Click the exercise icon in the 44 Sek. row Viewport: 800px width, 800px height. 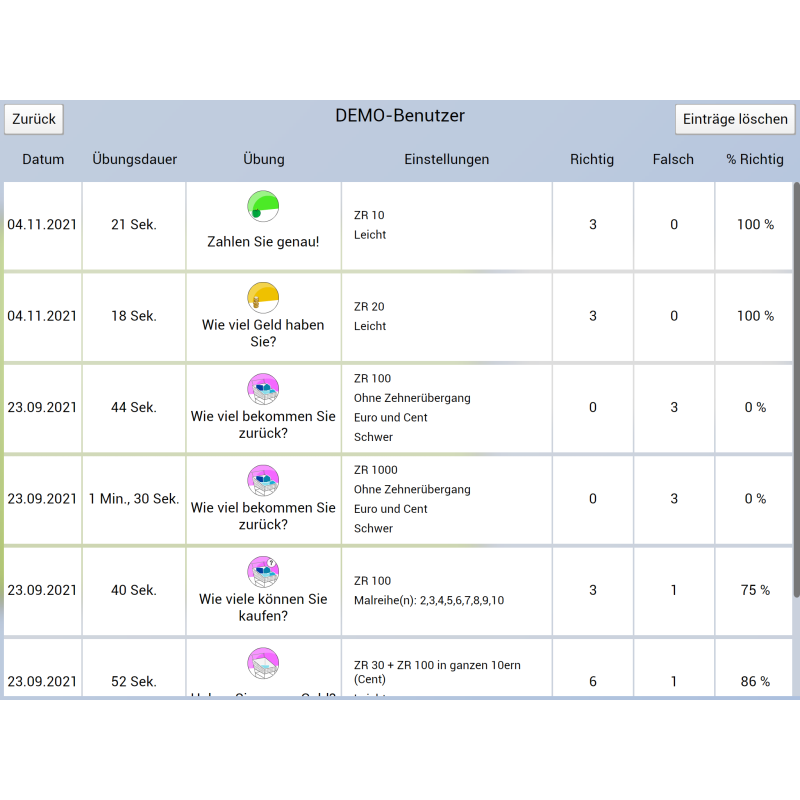tap(263, 389)
